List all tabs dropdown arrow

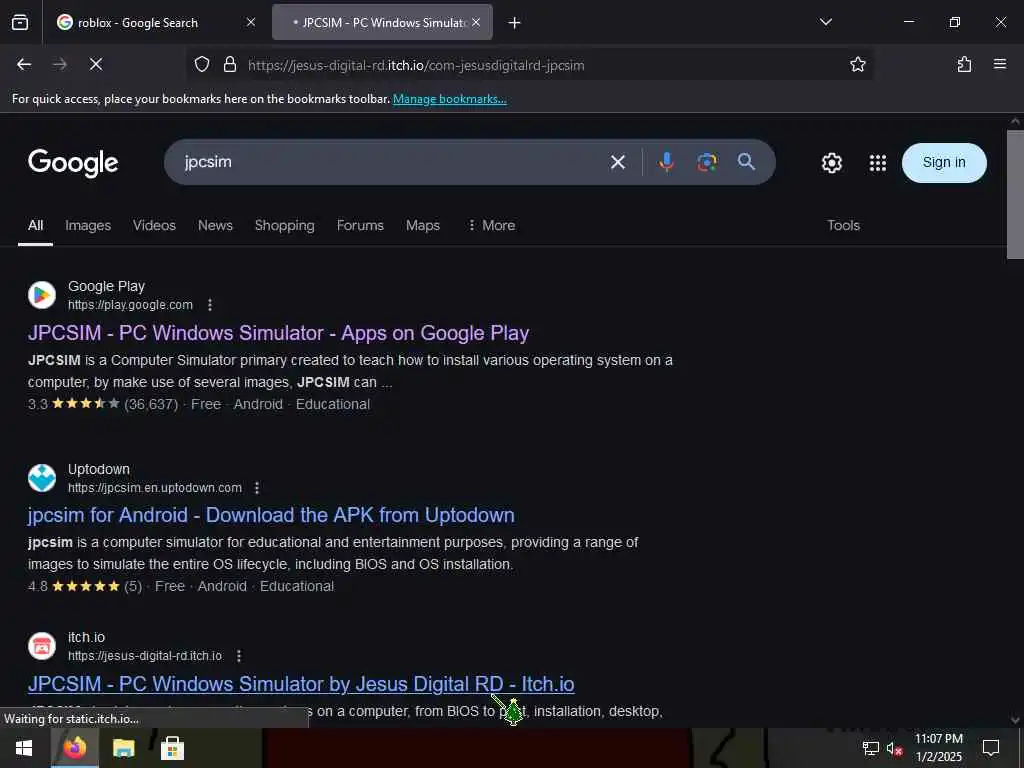coord(825,22)
